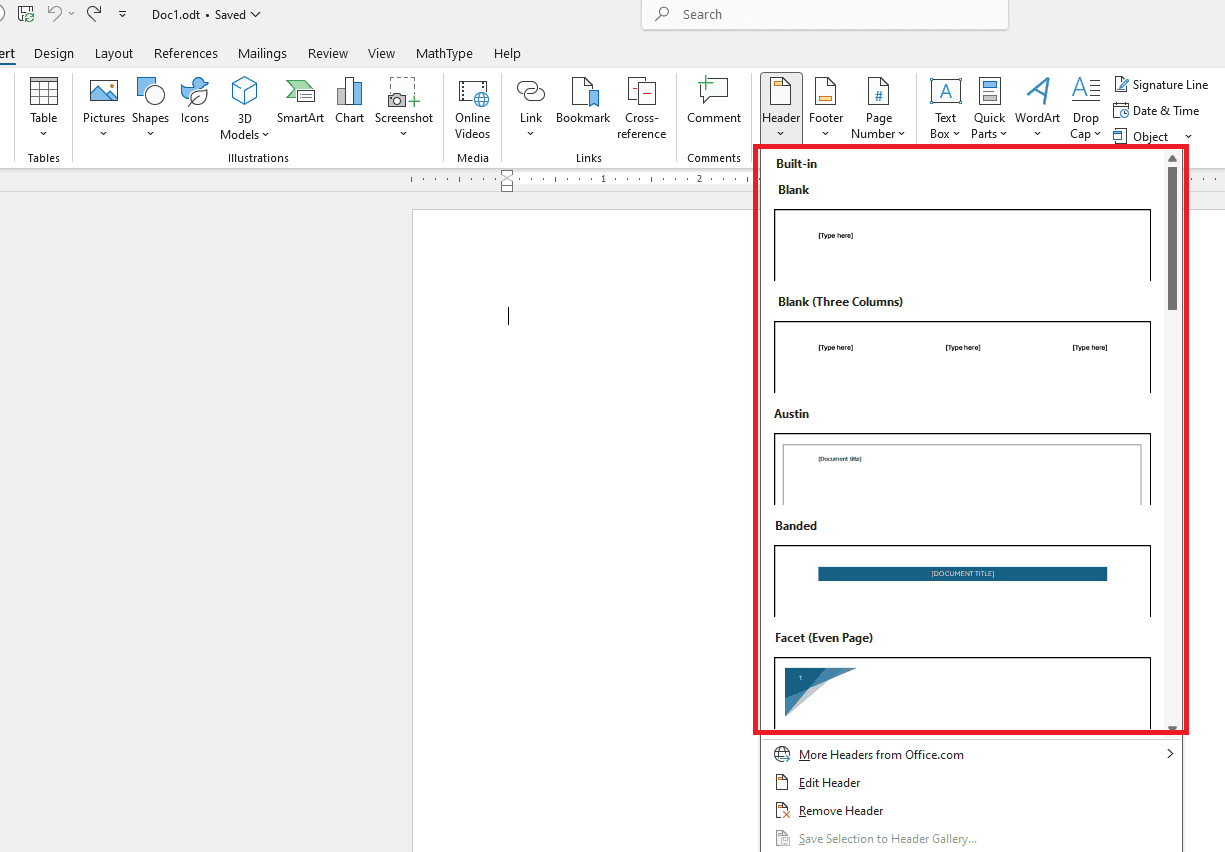Expand More Headers submenu chevron
This screenshot has width=1225, height=852.
coord(1169,754)
